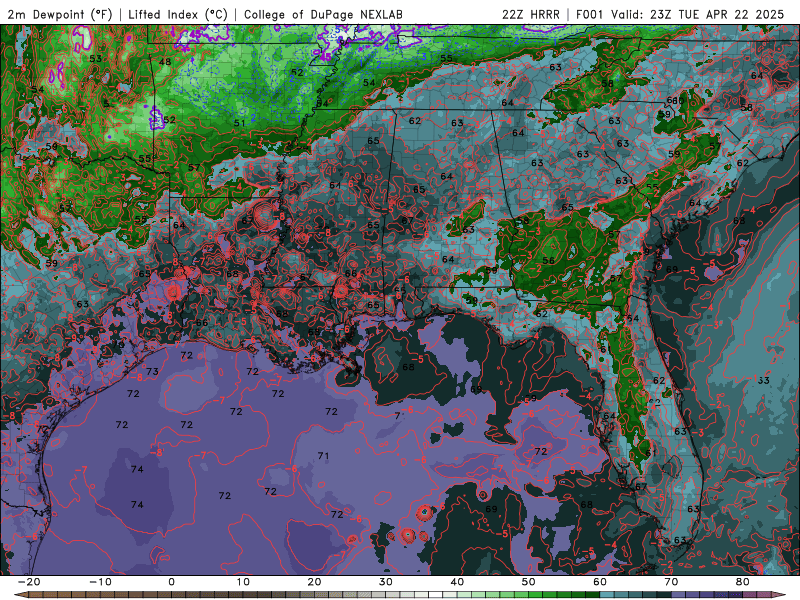The width and height of the screenshot is (800, 600).
Task: Click the -20 label on the color scale
Action: (29, 582)
